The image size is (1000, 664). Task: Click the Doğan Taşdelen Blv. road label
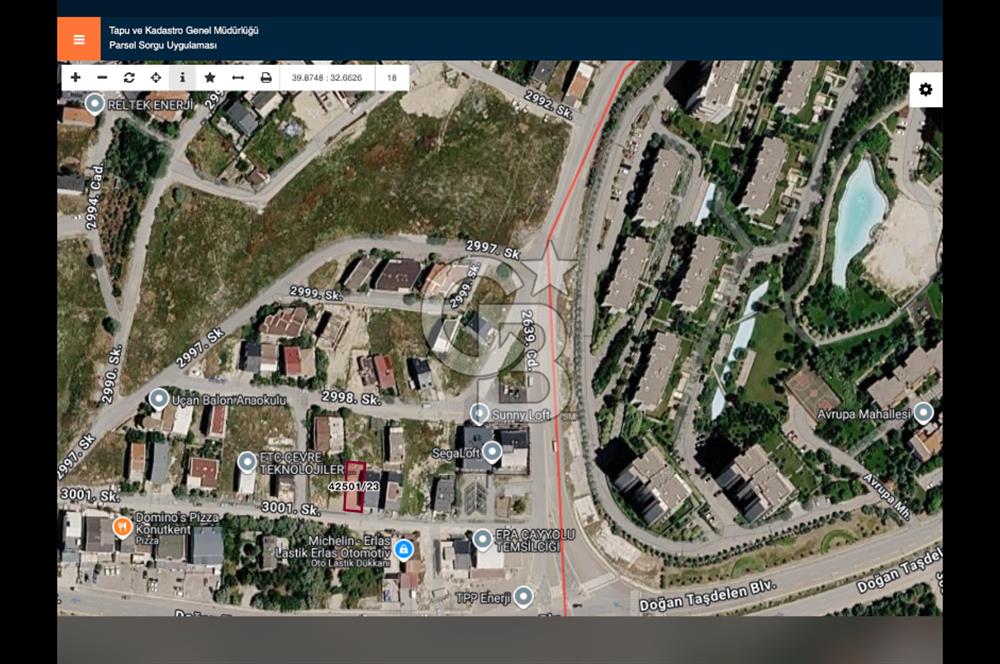coord(708,596)
